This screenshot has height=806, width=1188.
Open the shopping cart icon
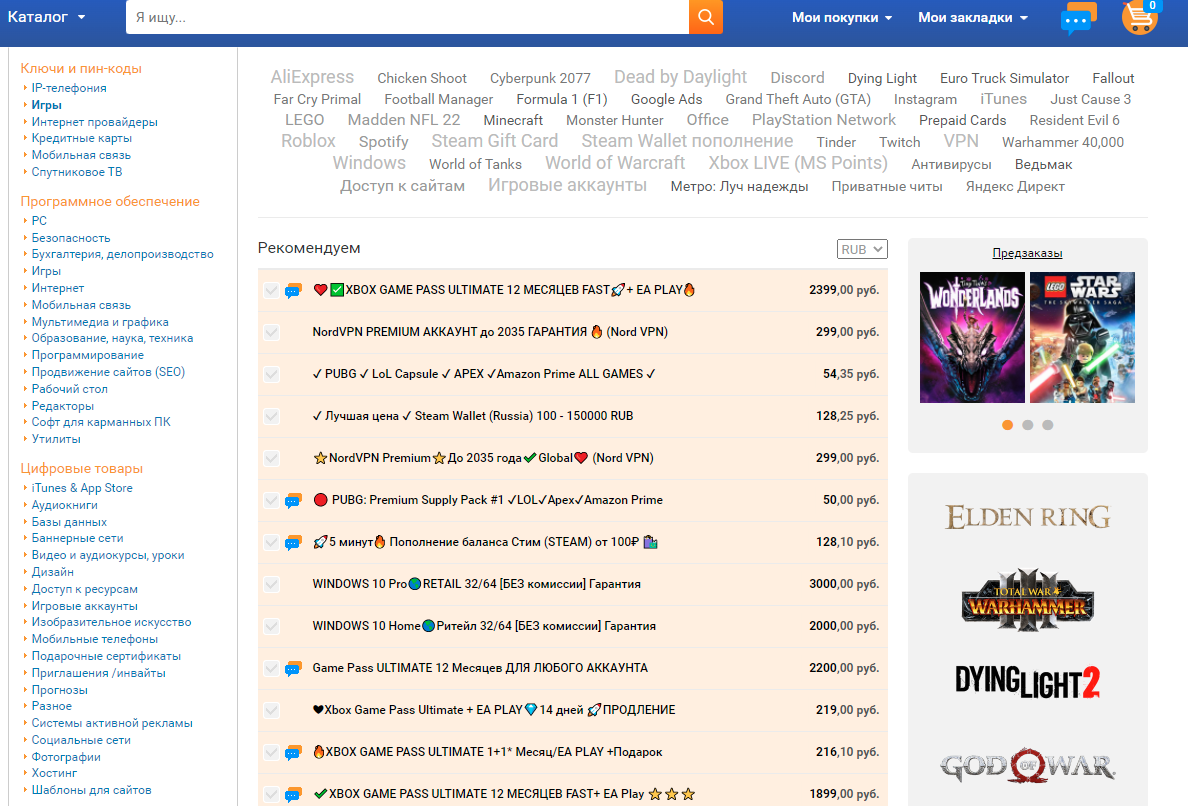(1140, 17)
